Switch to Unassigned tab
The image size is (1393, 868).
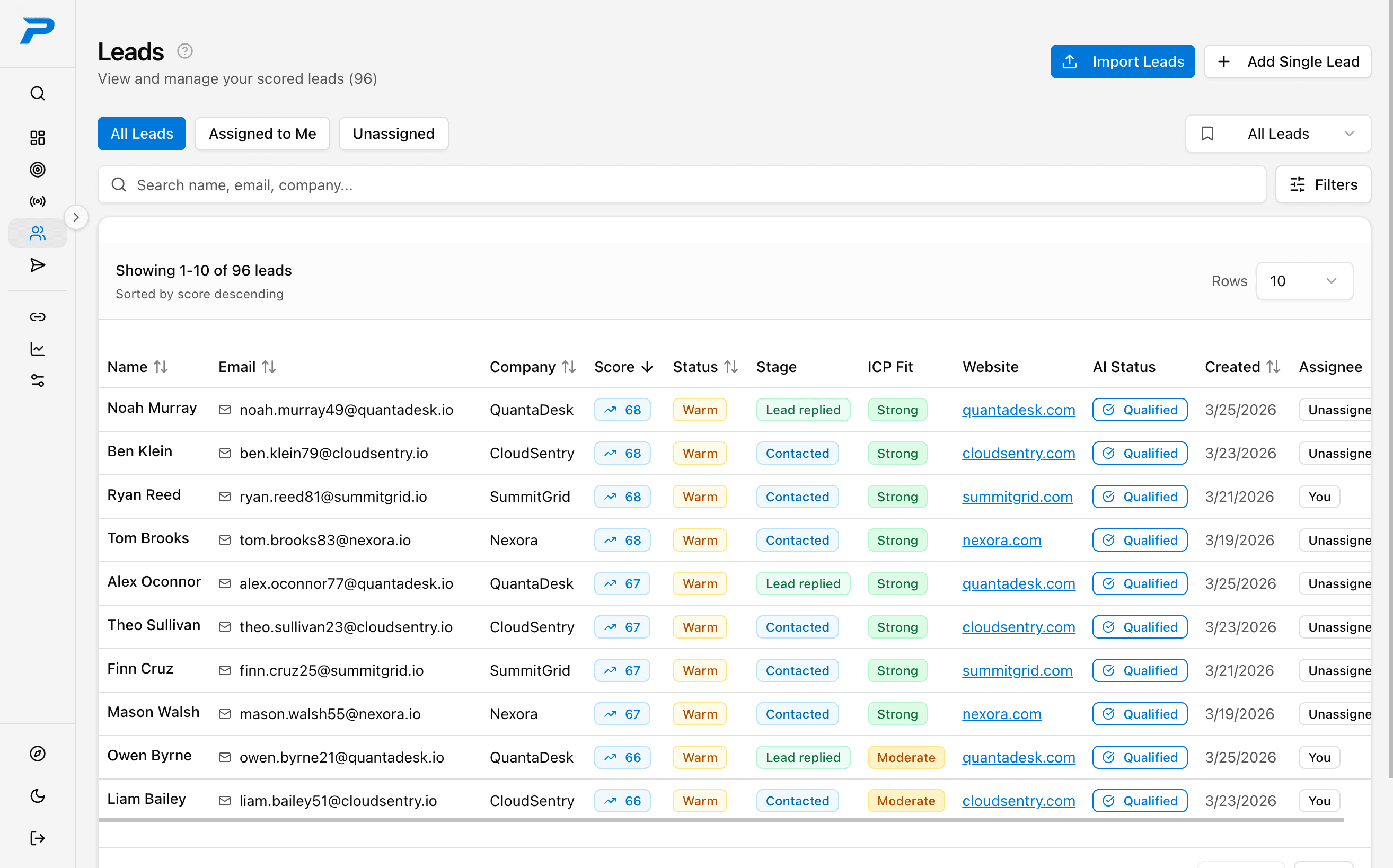tap(393, 134)
